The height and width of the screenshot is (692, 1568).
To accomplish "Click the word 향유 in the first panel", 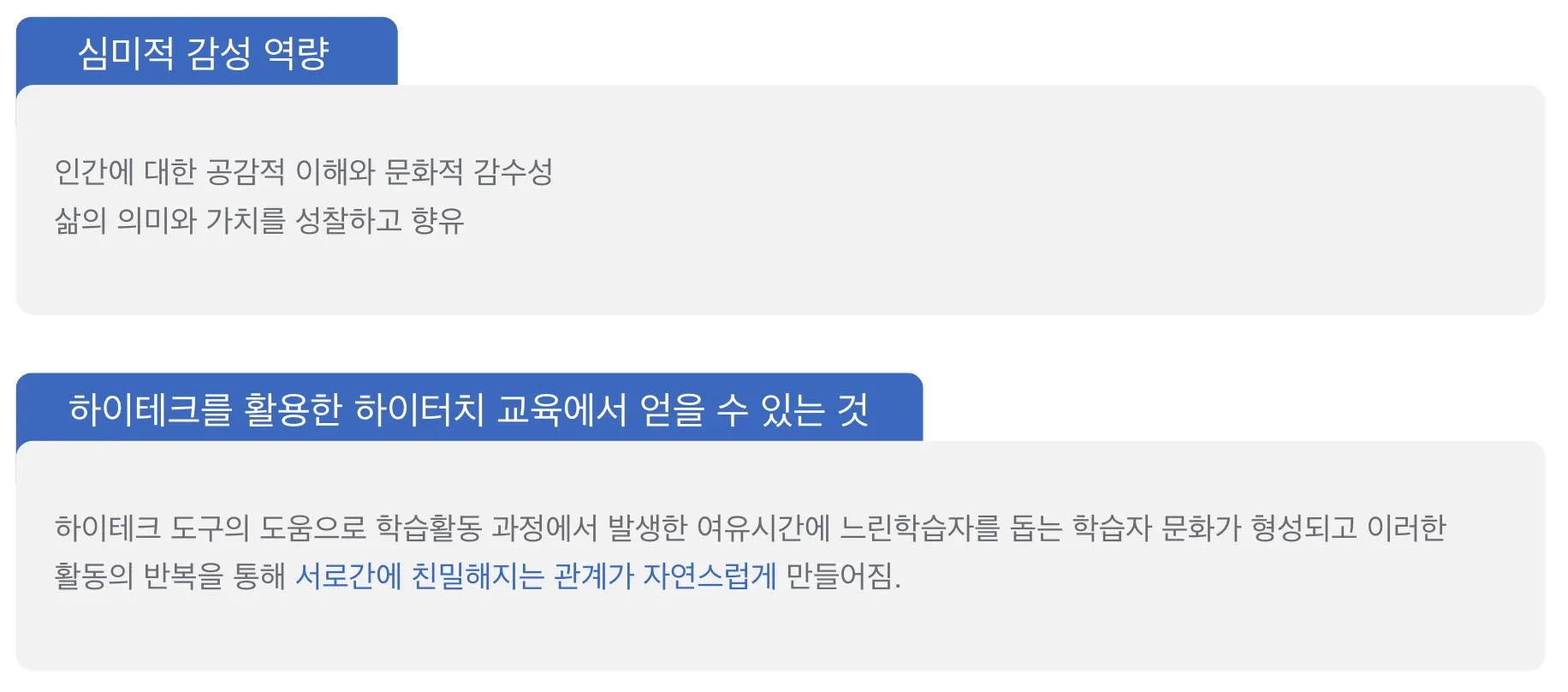I will click(x=437, y=221).
